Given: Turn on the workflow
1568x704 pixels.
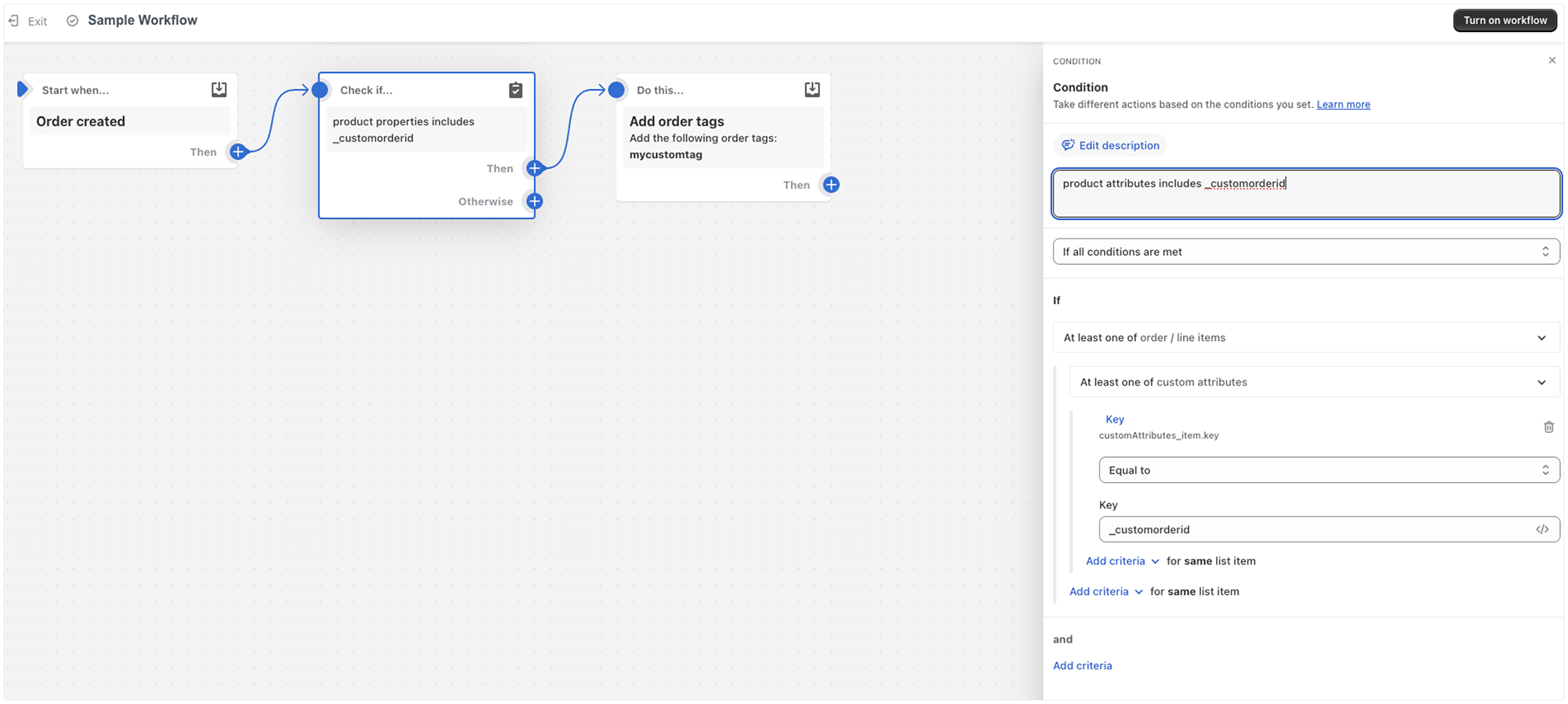Looking at the screenshot, I should tap(1504, 20).
